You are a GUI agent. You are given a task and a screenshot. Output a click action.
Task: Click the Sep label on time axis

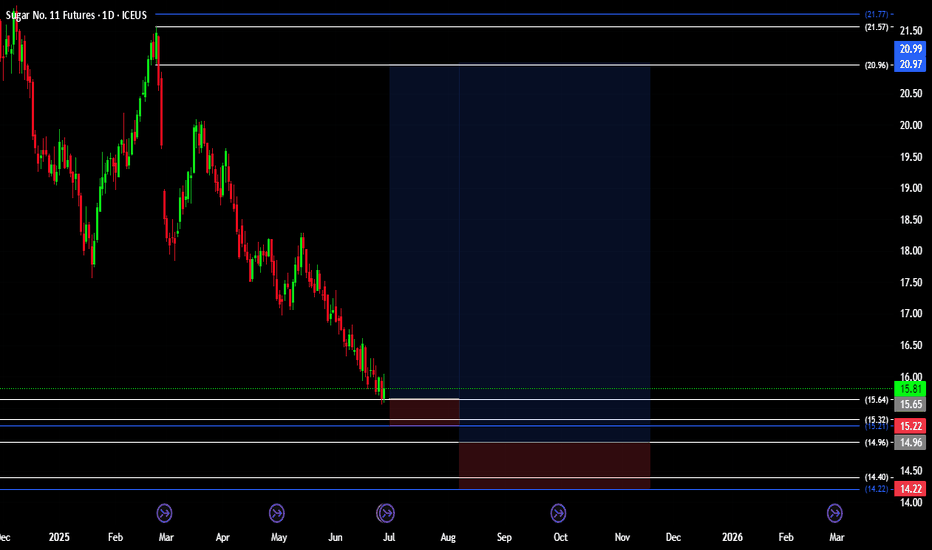point(504,537)
